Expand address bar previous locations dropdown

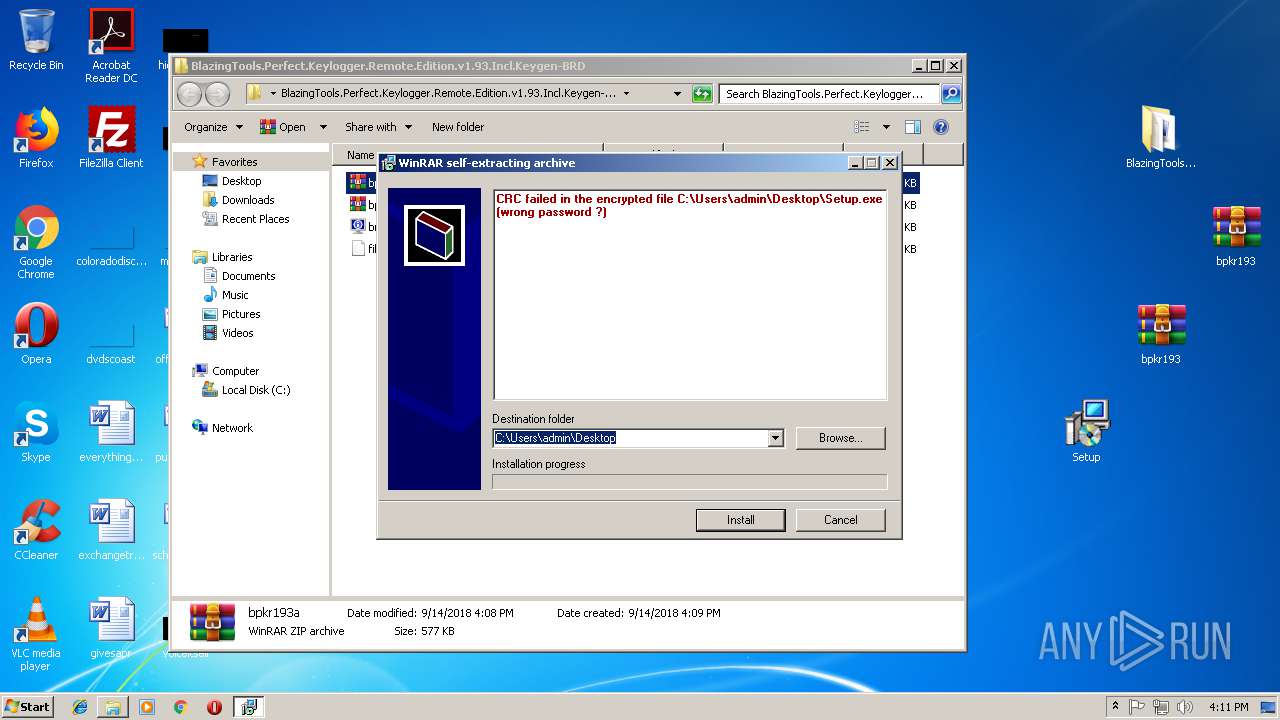click(677, 93)
